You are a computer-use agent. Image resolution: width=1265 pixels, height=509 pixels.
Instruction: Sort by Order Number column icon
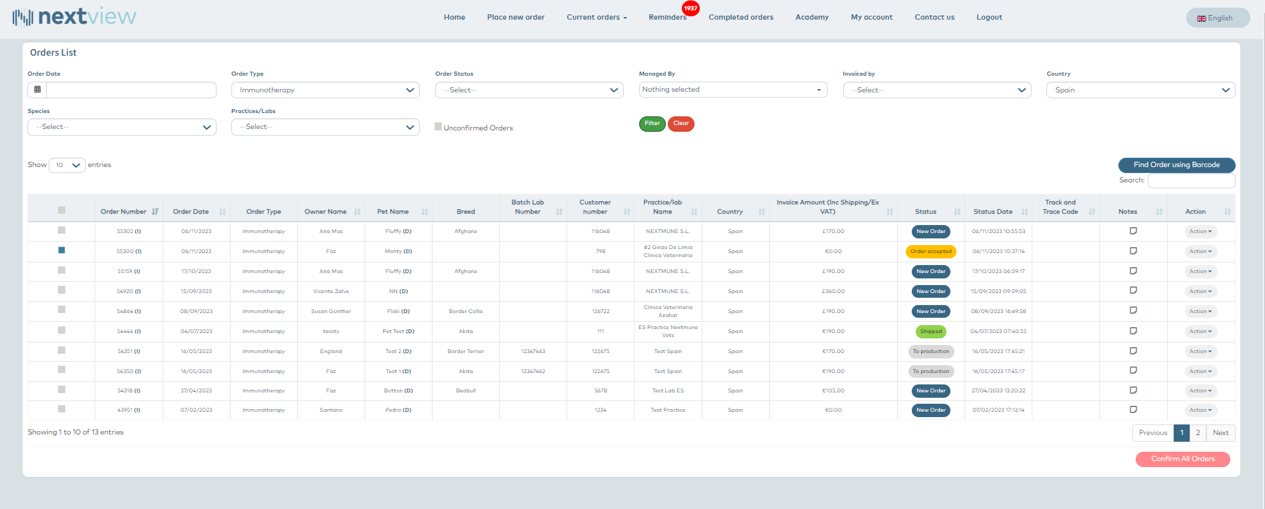155,212
